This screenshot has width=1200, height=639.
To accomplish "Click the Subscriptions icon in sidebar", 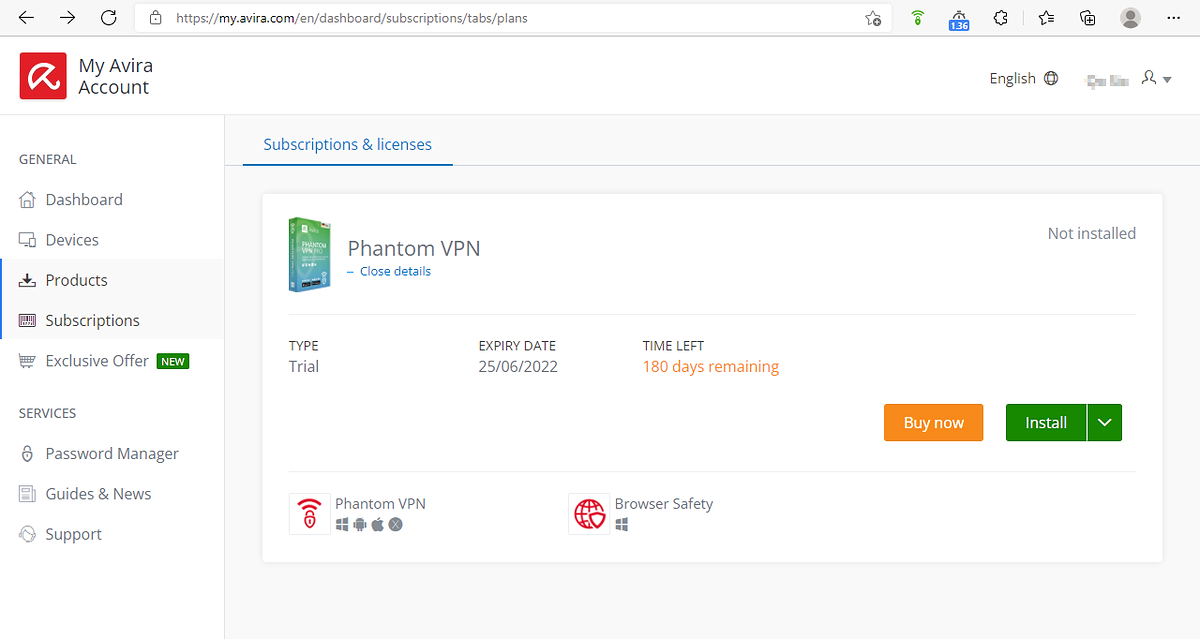I will pyautogui.click(x=27, y=320).
